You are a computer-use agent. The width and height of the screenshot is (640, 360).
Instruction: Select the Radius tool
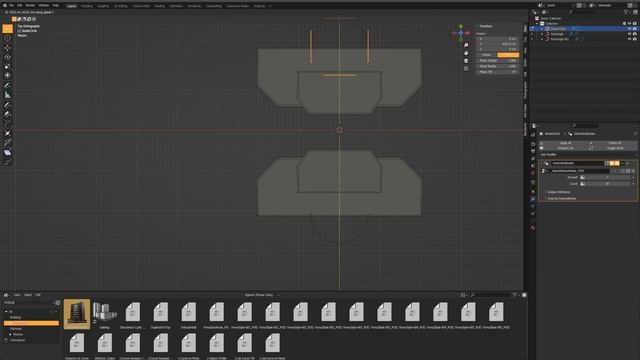[7, 133]
